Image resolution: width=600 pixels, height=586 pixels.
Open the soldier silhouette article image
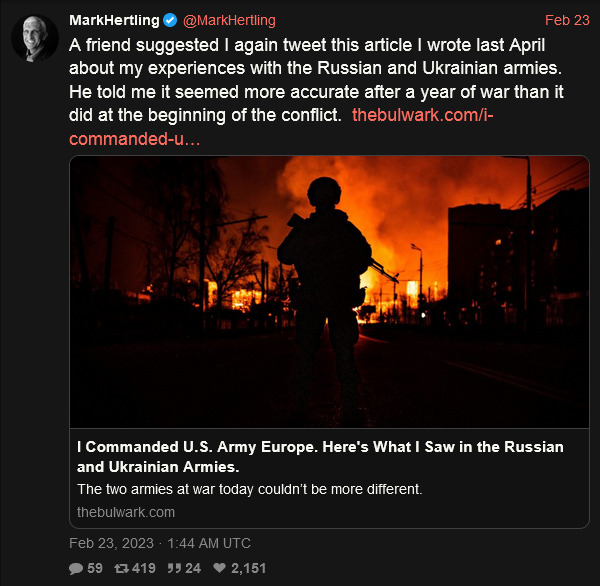point(329,291)
